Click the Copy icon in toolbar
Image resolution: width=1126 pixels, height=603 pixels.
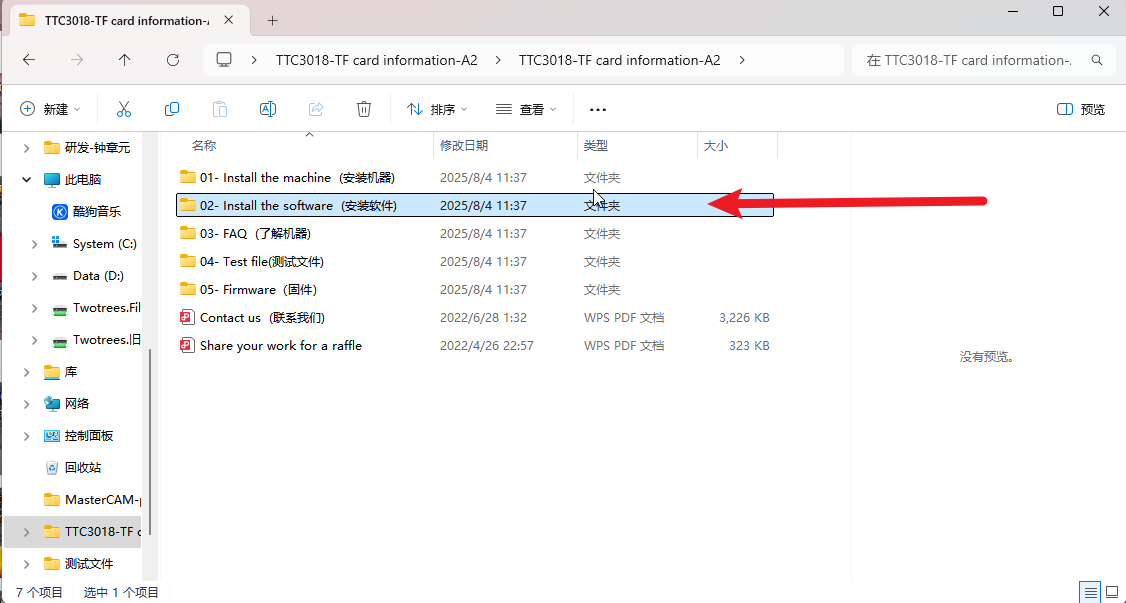(x=172, y=109)
